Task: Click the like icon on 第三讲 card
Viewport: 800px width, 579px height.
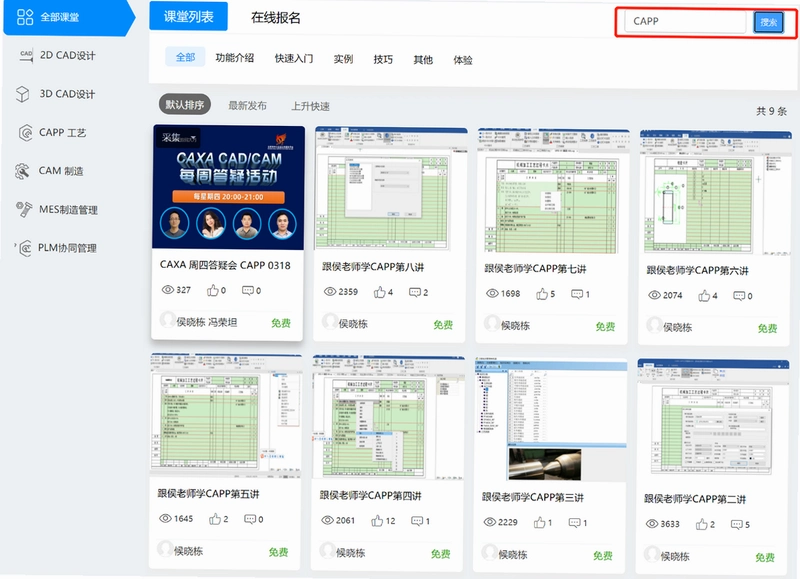Action: point(539,522)
